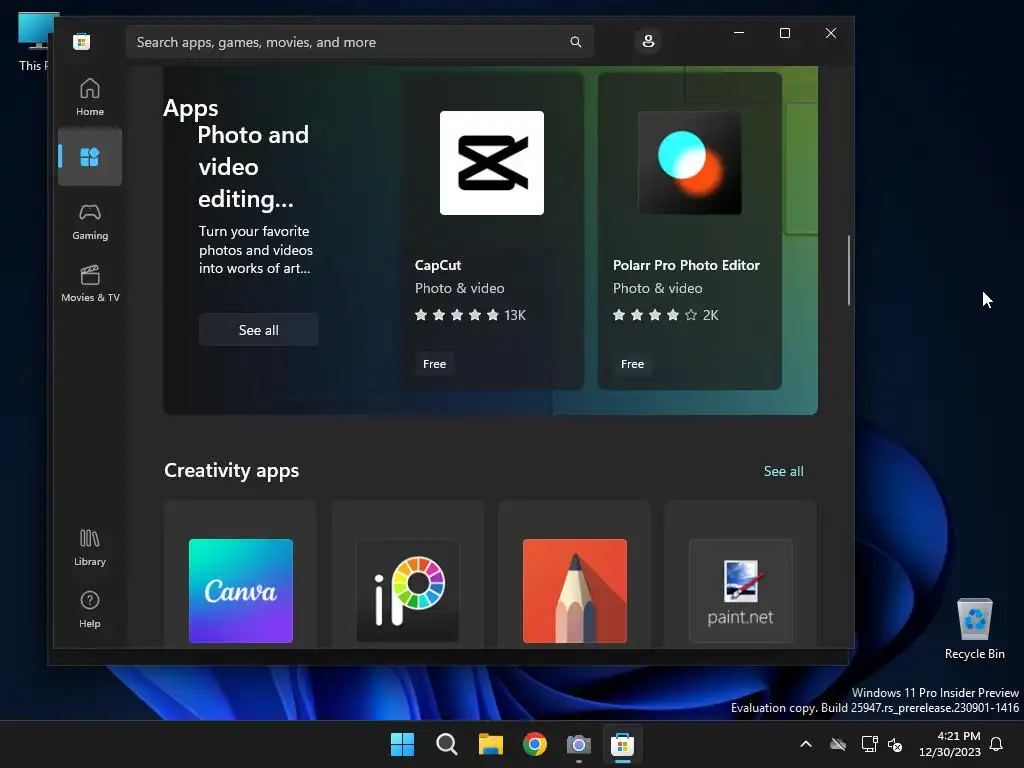Select the Apps section in sidebar
This screenshot has width=1024, height=768.
click(90, 157)
